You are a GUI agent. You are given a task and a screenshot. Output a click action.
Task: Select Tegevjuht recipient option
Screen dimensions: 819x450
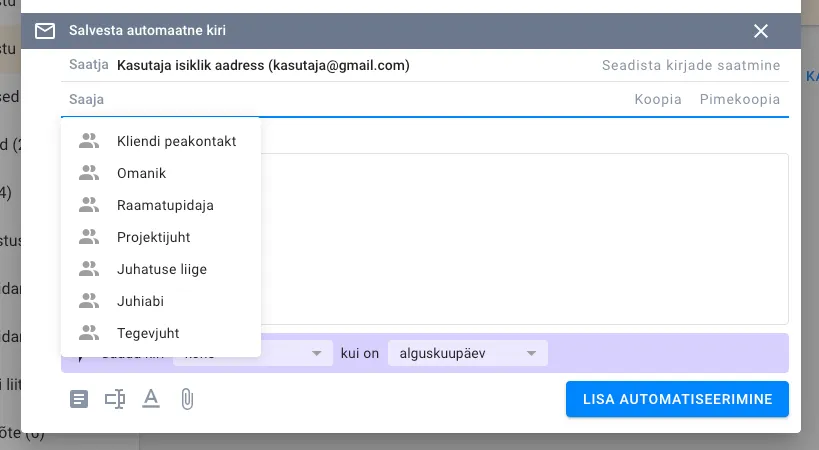pyautogui.click(x=148, y=333)
